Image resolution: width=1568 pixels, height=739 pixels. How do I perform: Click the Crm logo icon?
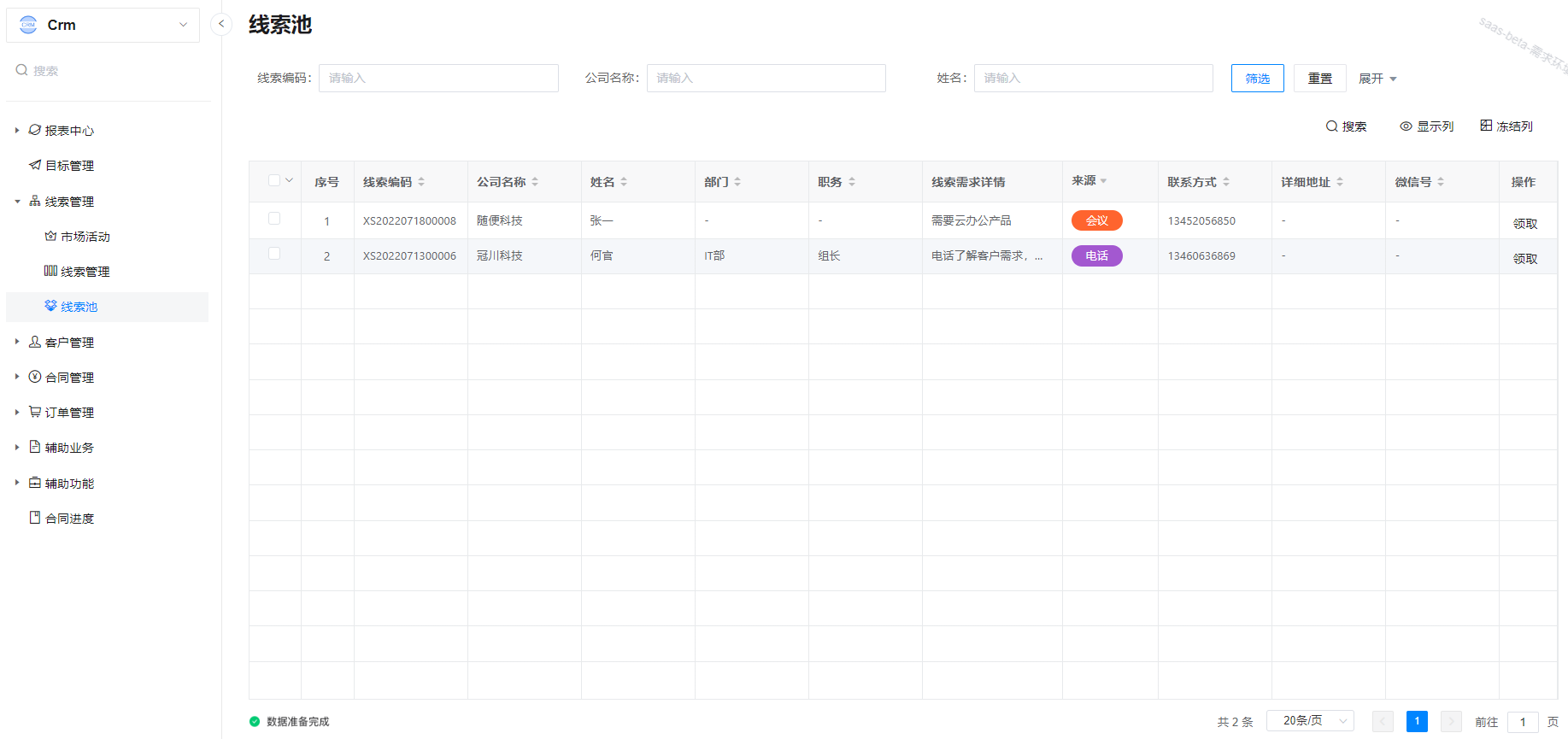(x=28, y=25)
